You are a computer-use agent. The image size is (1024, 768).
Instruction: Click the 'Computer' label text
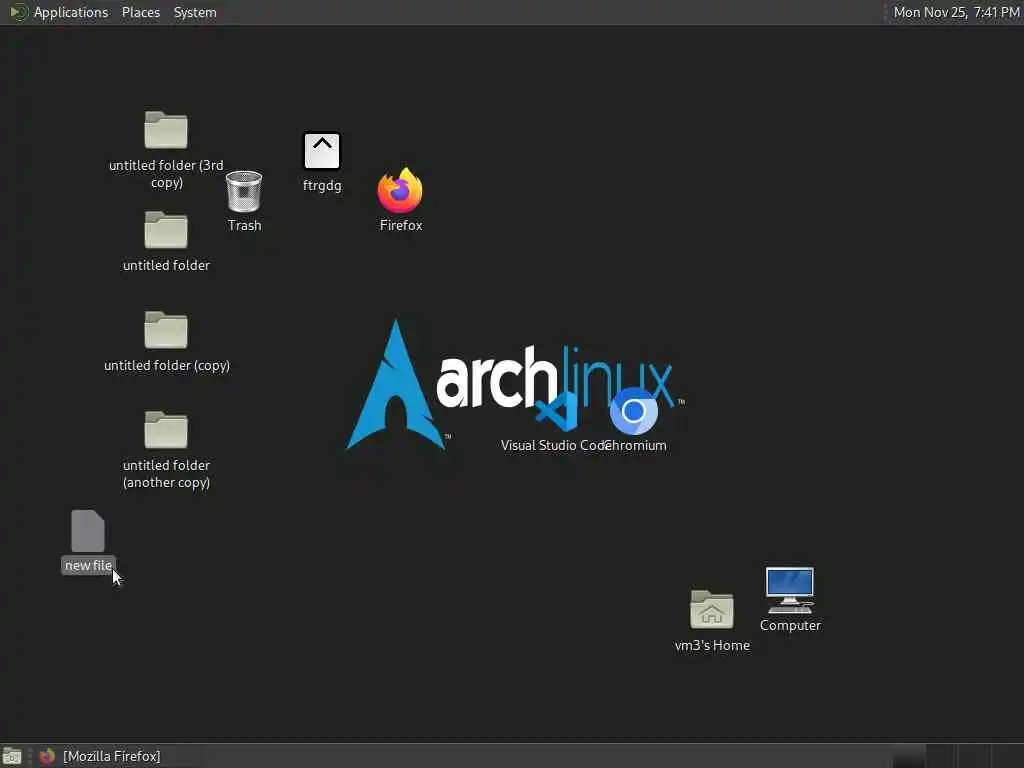point(790,626)
